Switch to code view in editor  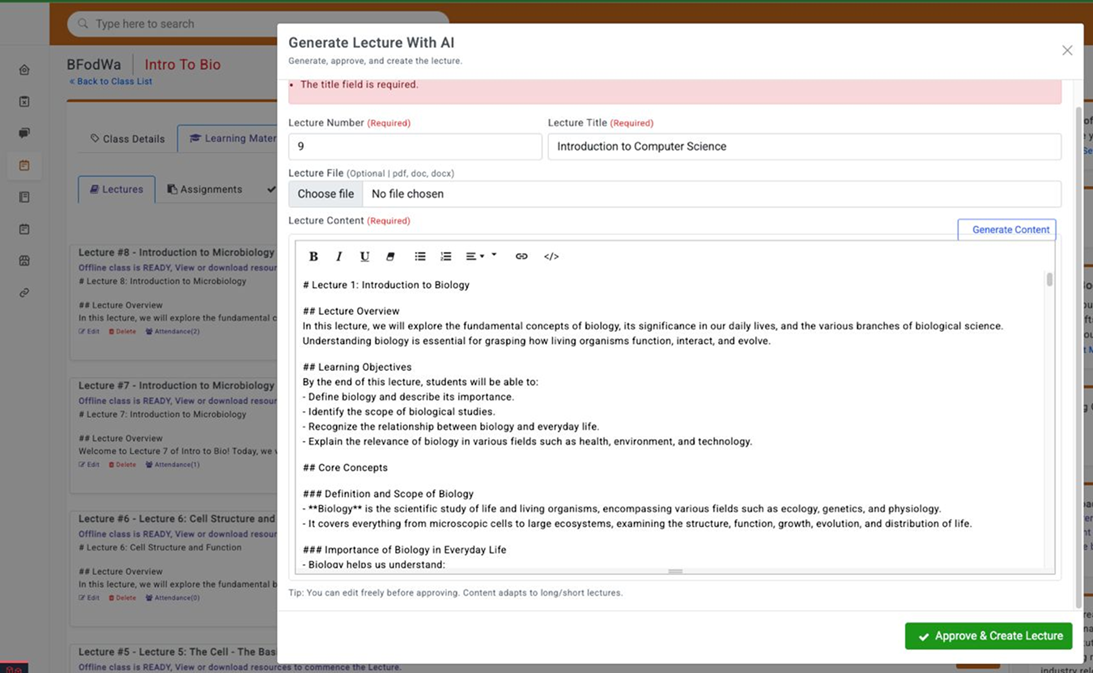click(x=551, y=257)
